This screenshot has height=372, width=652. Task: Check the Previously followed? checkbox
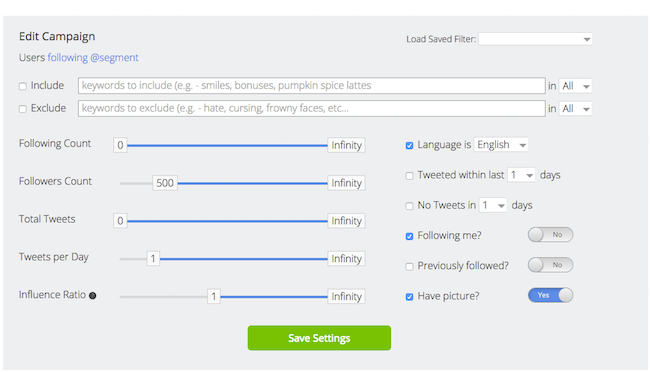(410, 266)
